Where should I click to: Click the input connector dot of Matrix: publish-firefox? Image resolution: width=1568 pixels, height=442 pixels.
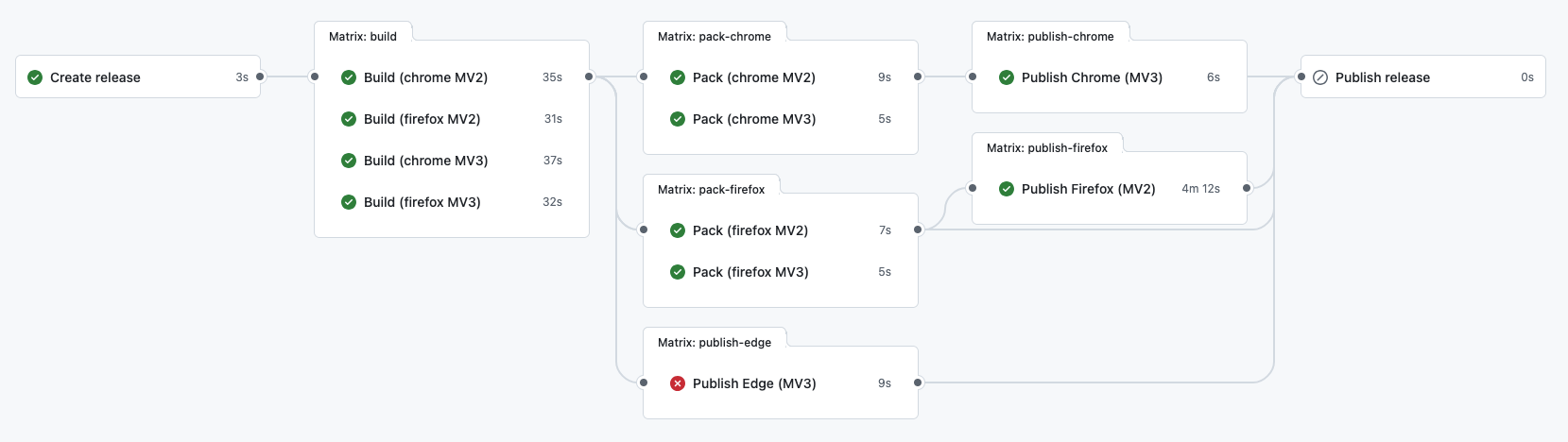973,188
